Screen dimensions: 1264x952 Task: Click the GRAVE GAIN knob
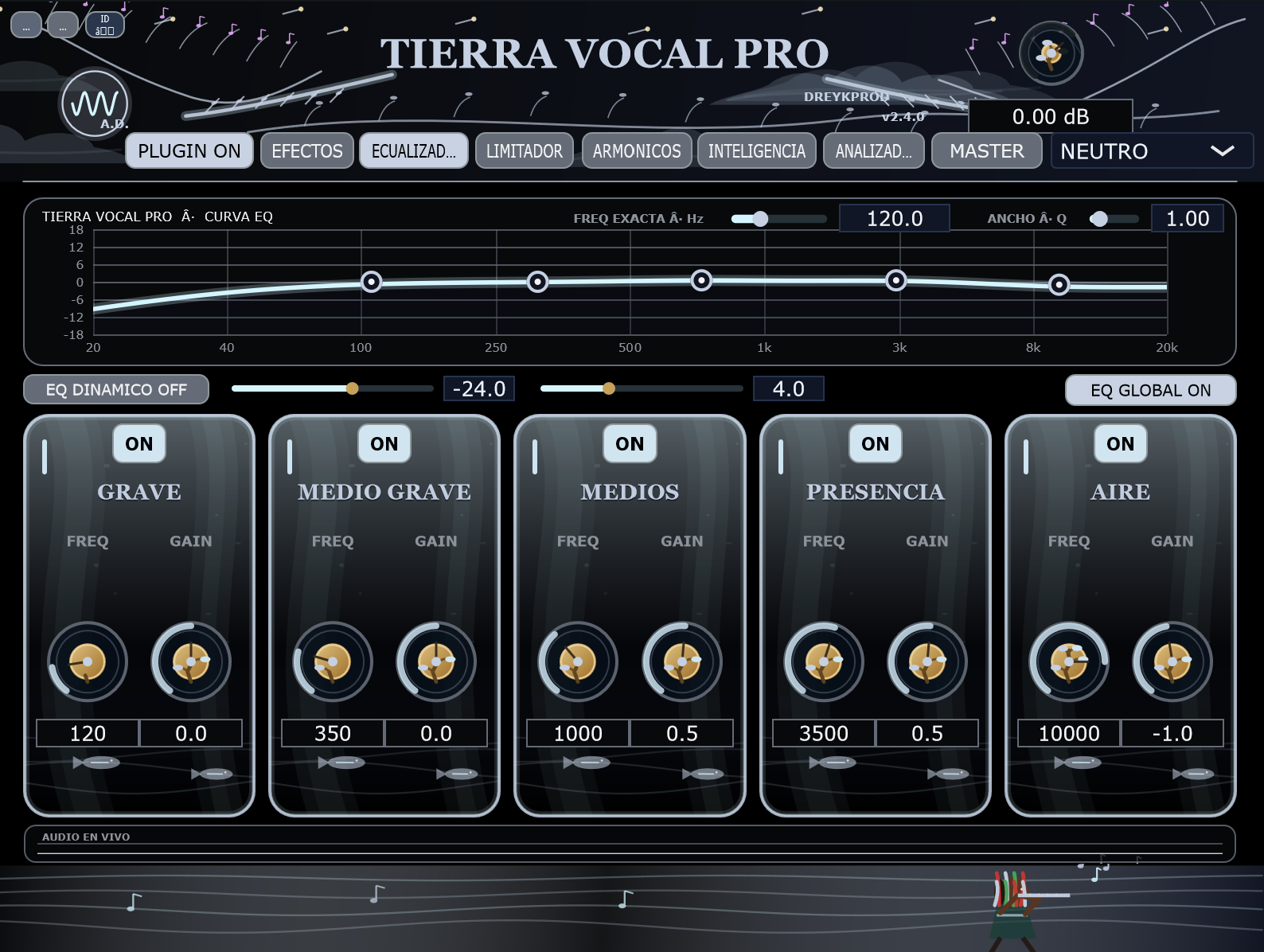191,661
